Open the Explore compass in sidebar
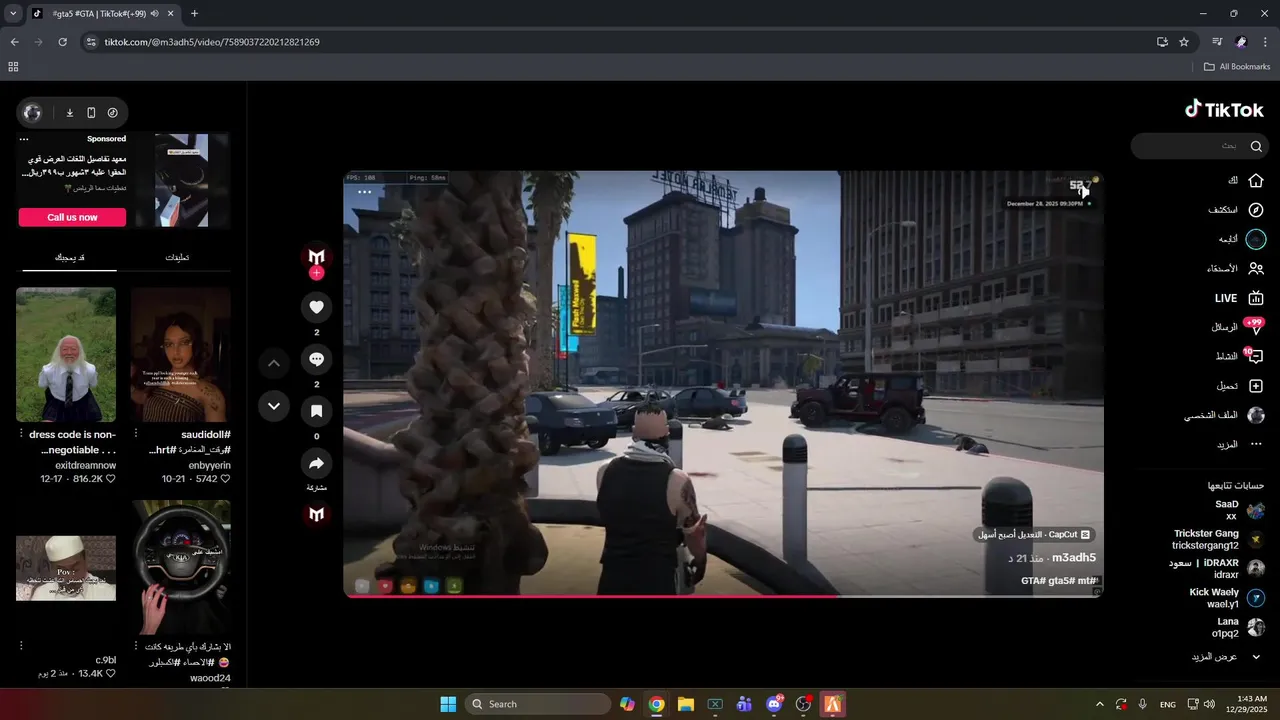1280x720 pixels. click(x=1236, y=210)
